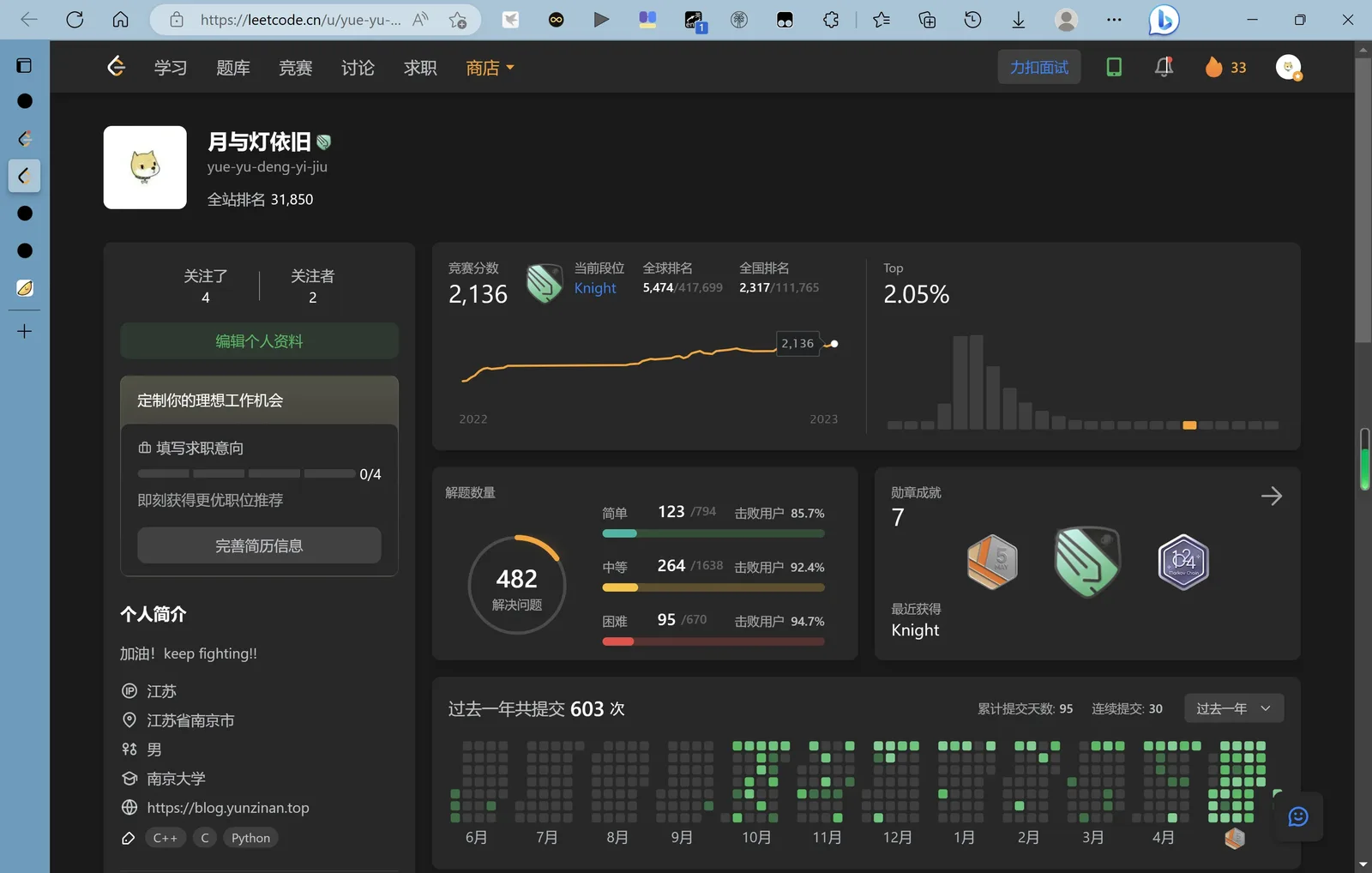Click the purple hexagon badge
1372x873 pixels.
(x=1183, y=562)
